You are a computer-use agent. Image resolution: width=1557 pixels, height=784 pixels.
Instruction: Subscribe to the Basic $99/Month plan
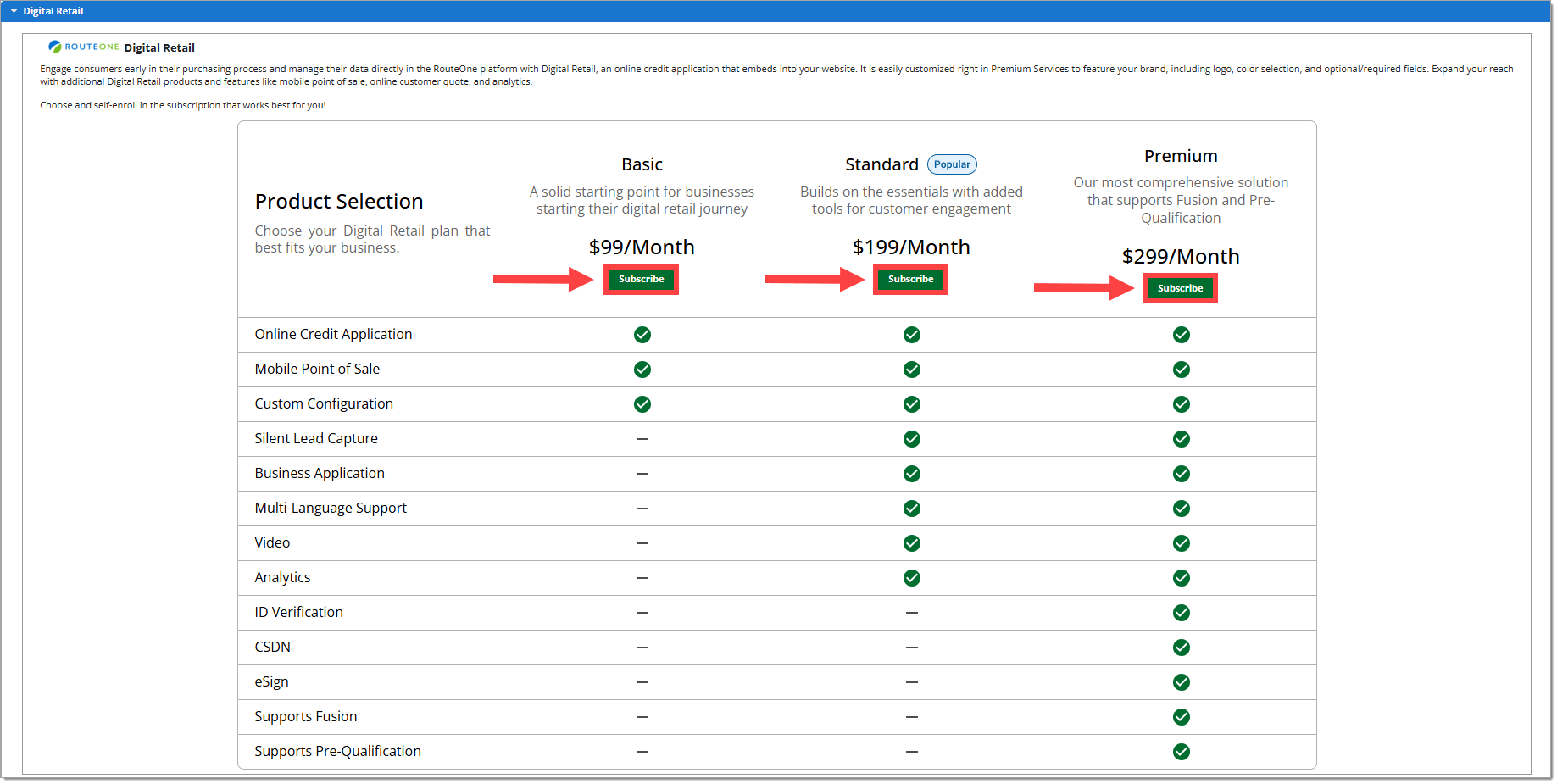pyautogui.click(x=641, y=279)
